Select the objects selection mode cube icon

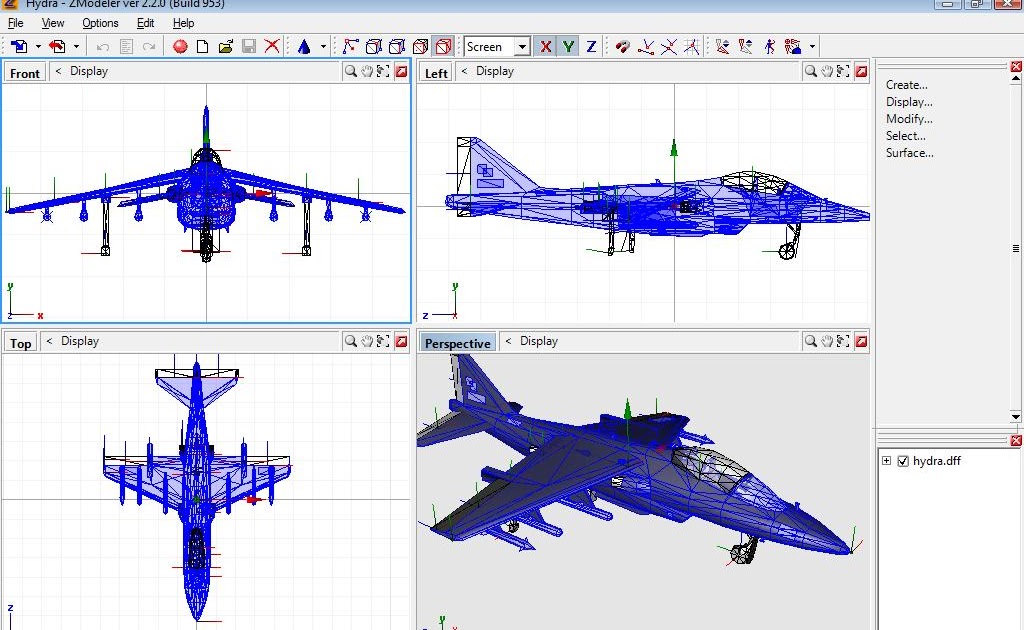(x=444, y=46)
